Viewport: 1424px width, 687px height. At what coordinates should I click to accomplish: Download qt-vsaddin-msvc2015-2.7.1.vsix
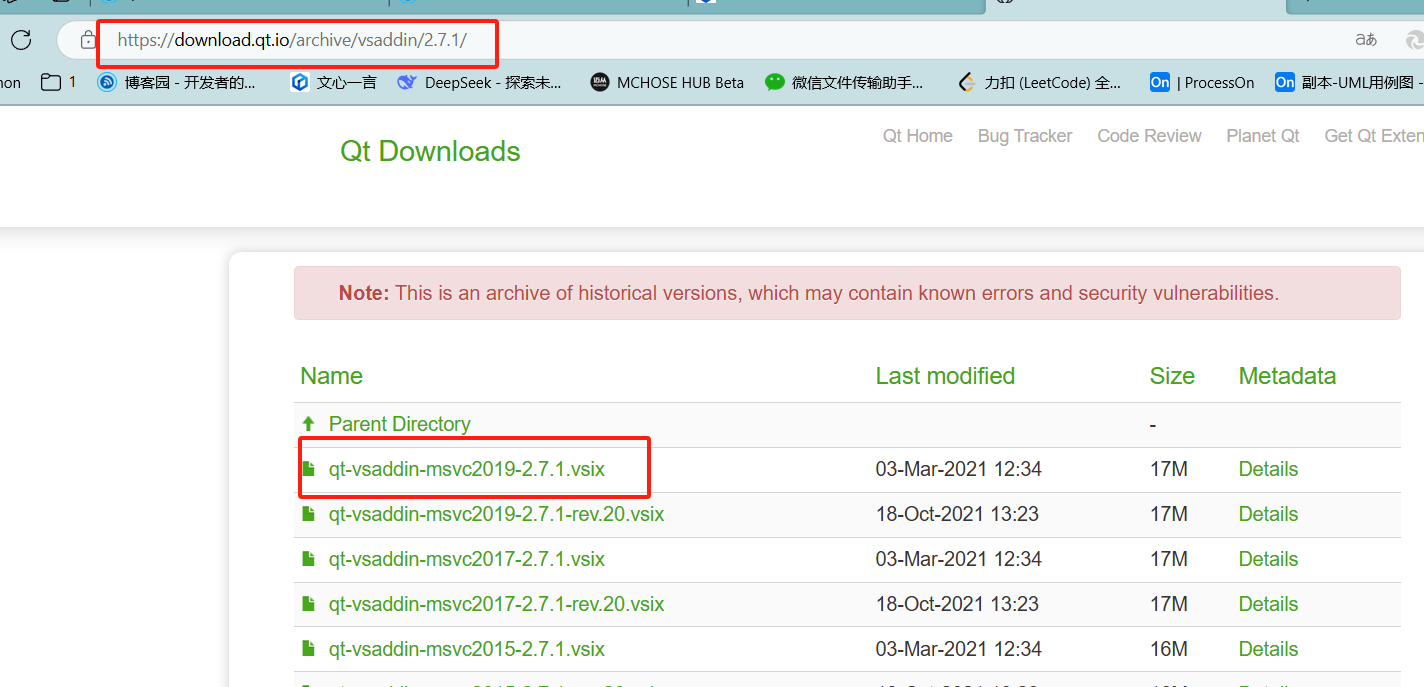tap(466, 649)
